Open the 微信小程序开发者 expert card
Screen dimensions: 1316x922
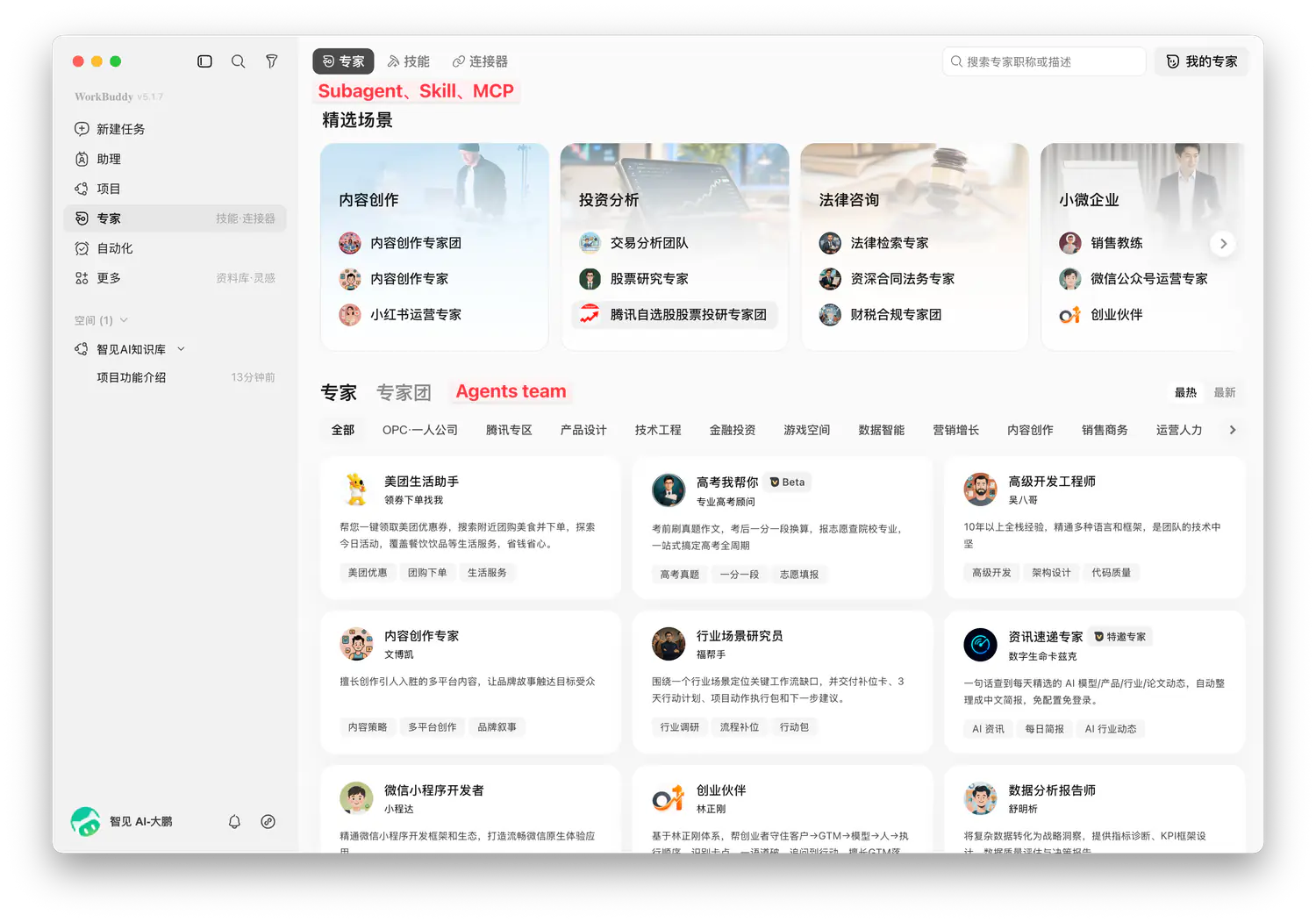coord(470,809)
